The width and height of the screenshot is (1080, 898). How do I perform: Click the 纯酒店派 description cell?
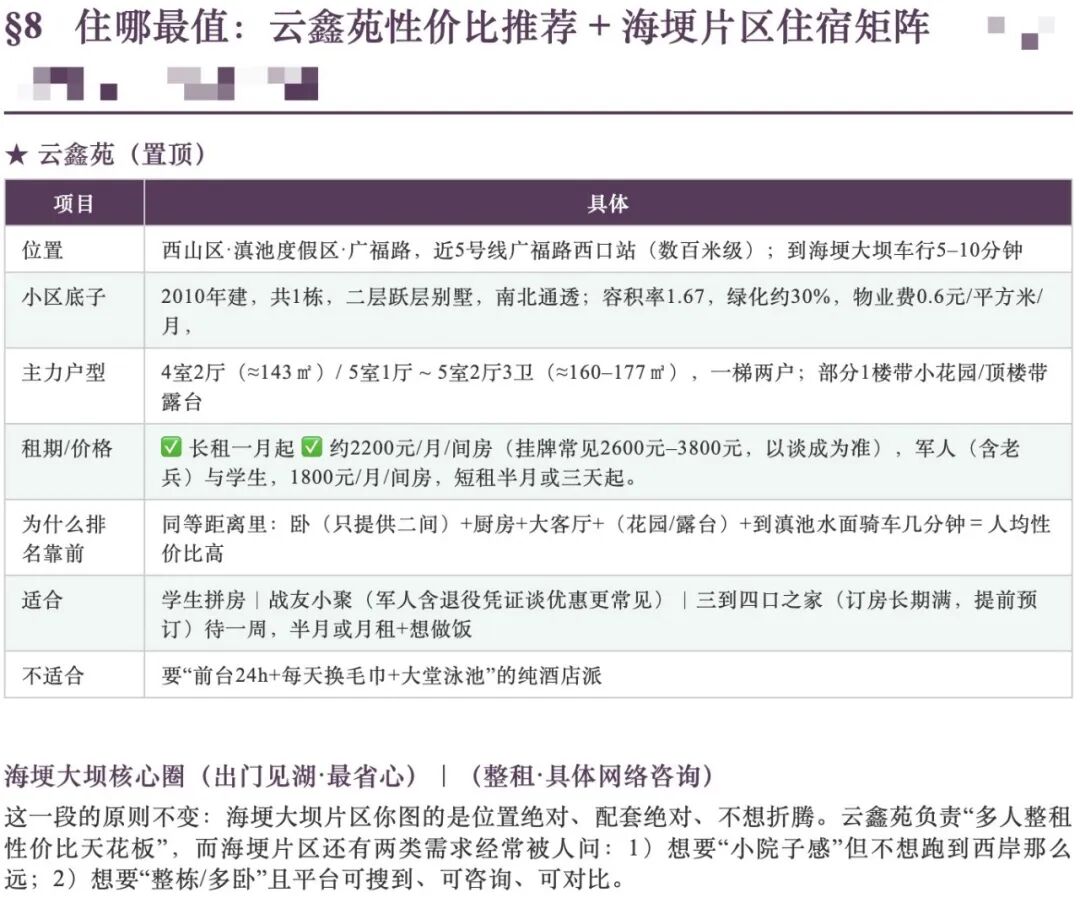click(x=608, y=676)
